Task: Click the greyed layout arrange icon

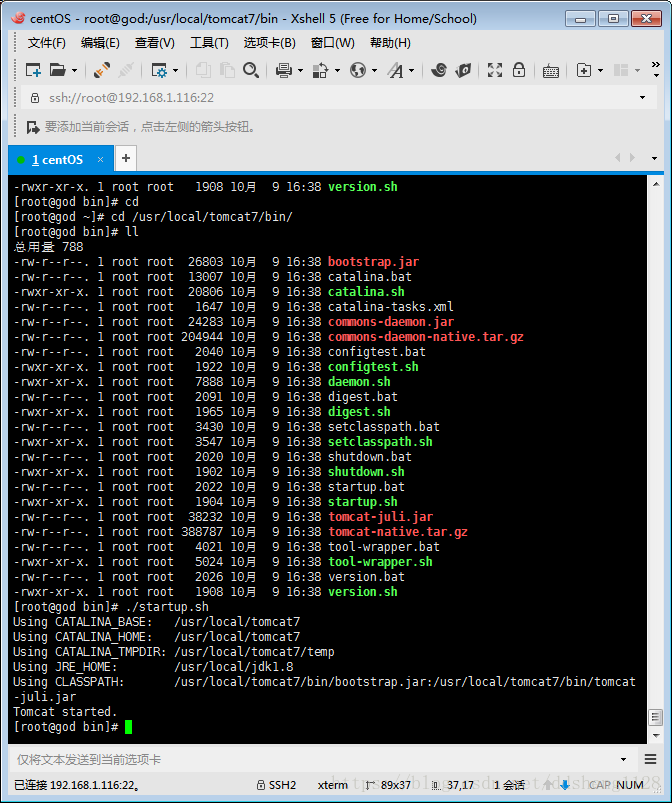Action: [x=621, y=70]
